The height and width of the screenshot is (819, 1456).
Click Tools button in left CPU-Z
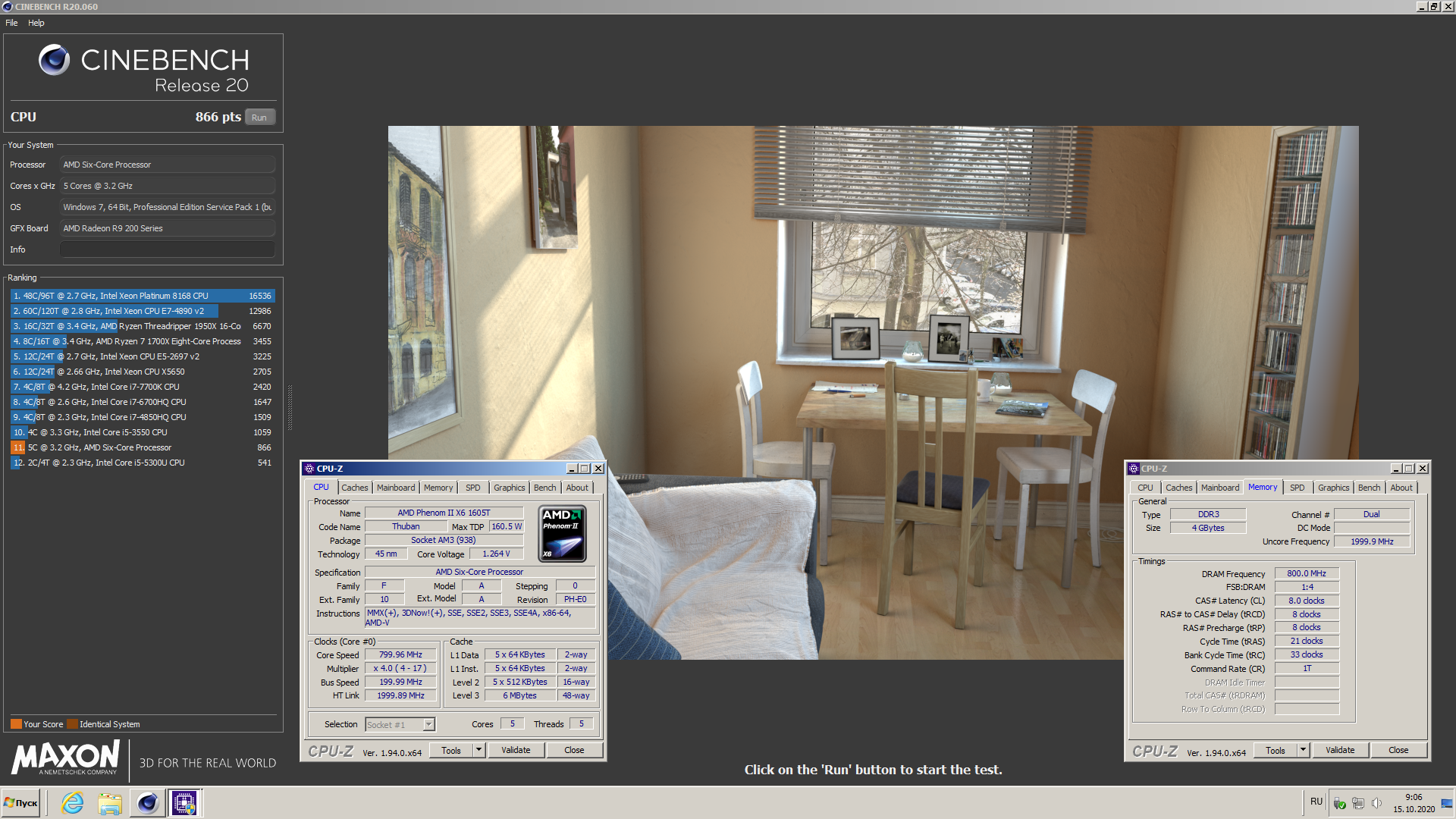[451, 750]
